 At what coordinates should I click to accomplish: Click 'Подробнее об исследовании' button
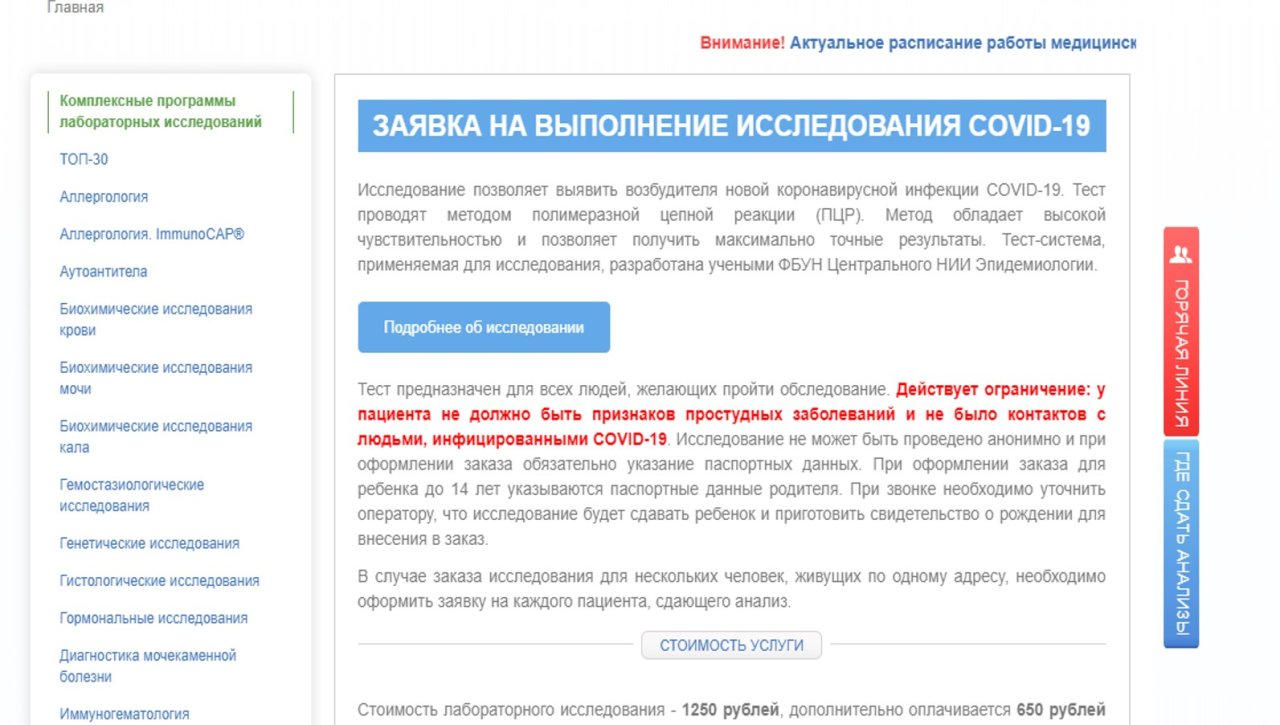click(x=484, y=327)
